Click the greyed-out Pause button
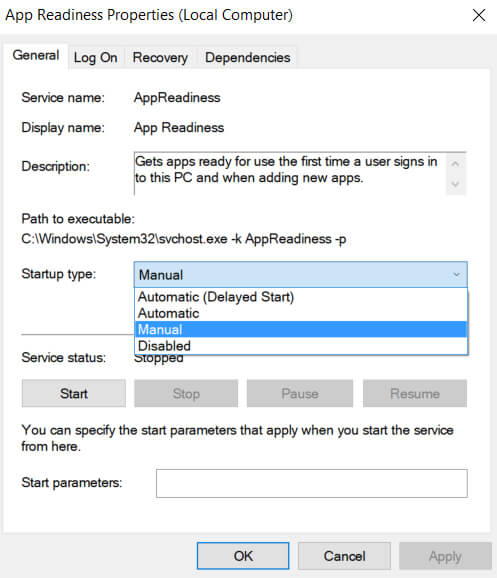497x578 pixels. (x=300, y=393)
